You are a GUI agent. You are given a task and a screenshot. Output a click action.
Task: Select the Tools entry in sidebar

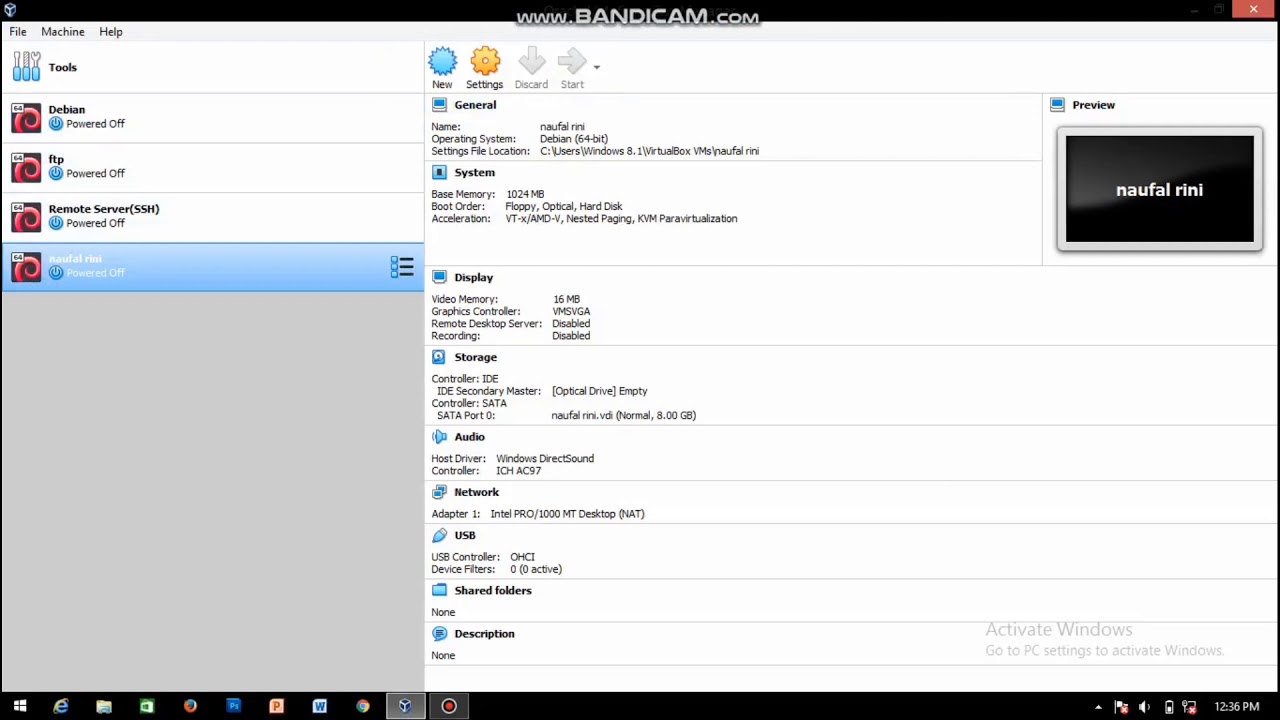coord(212,67)
